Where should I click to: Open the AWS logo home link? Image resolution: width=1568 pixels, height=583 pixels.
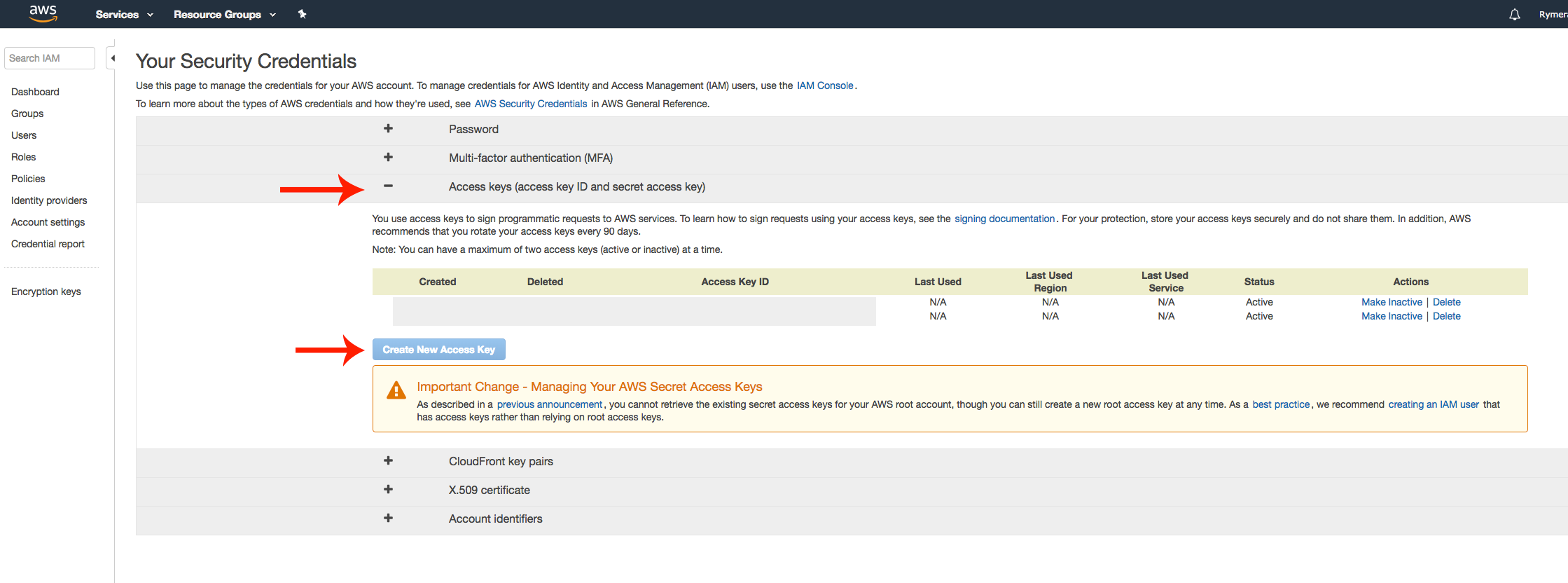tap(43, 14)
